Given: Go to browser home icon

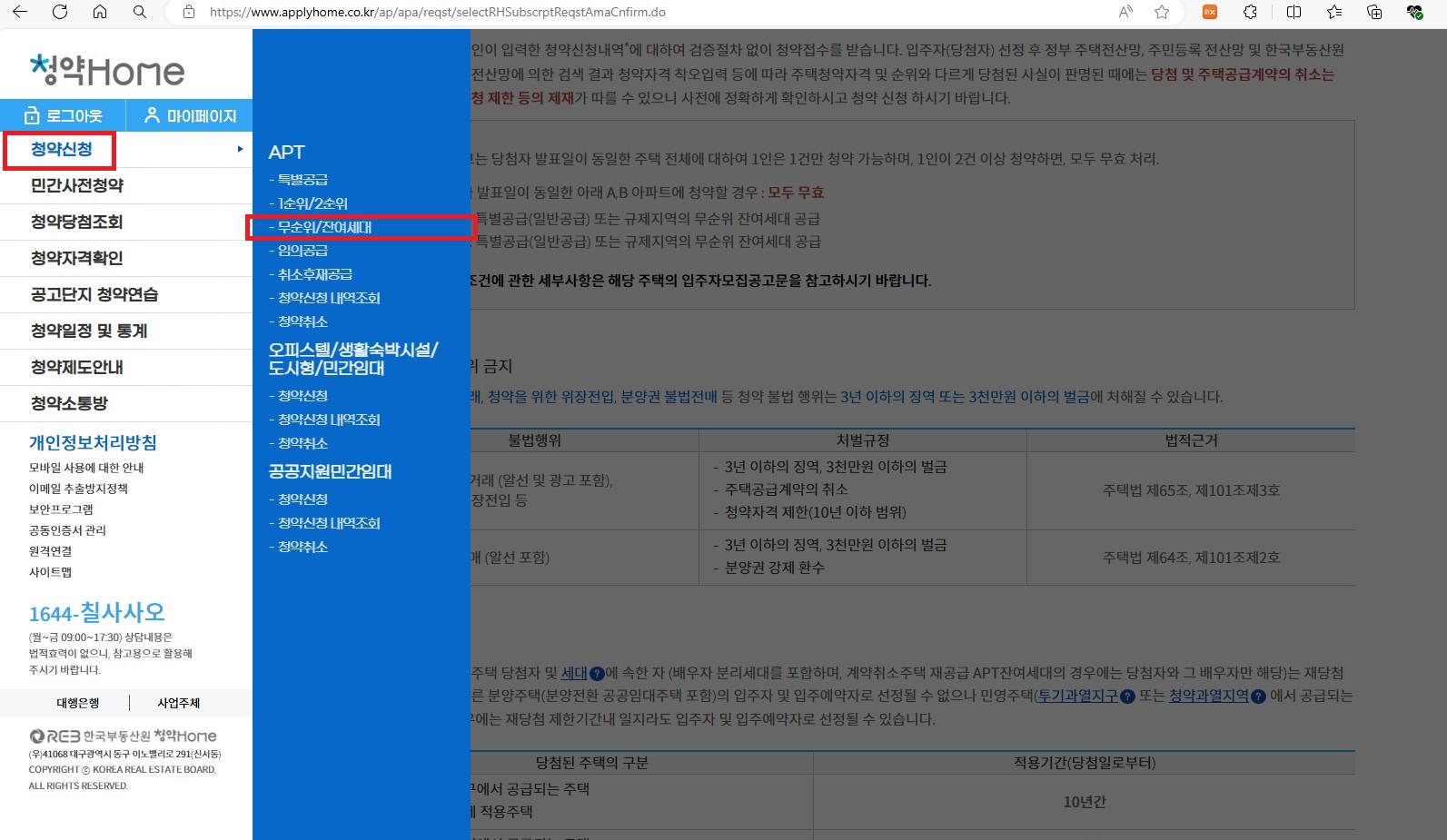Looking at the screenshot, I should click(100, 12).
